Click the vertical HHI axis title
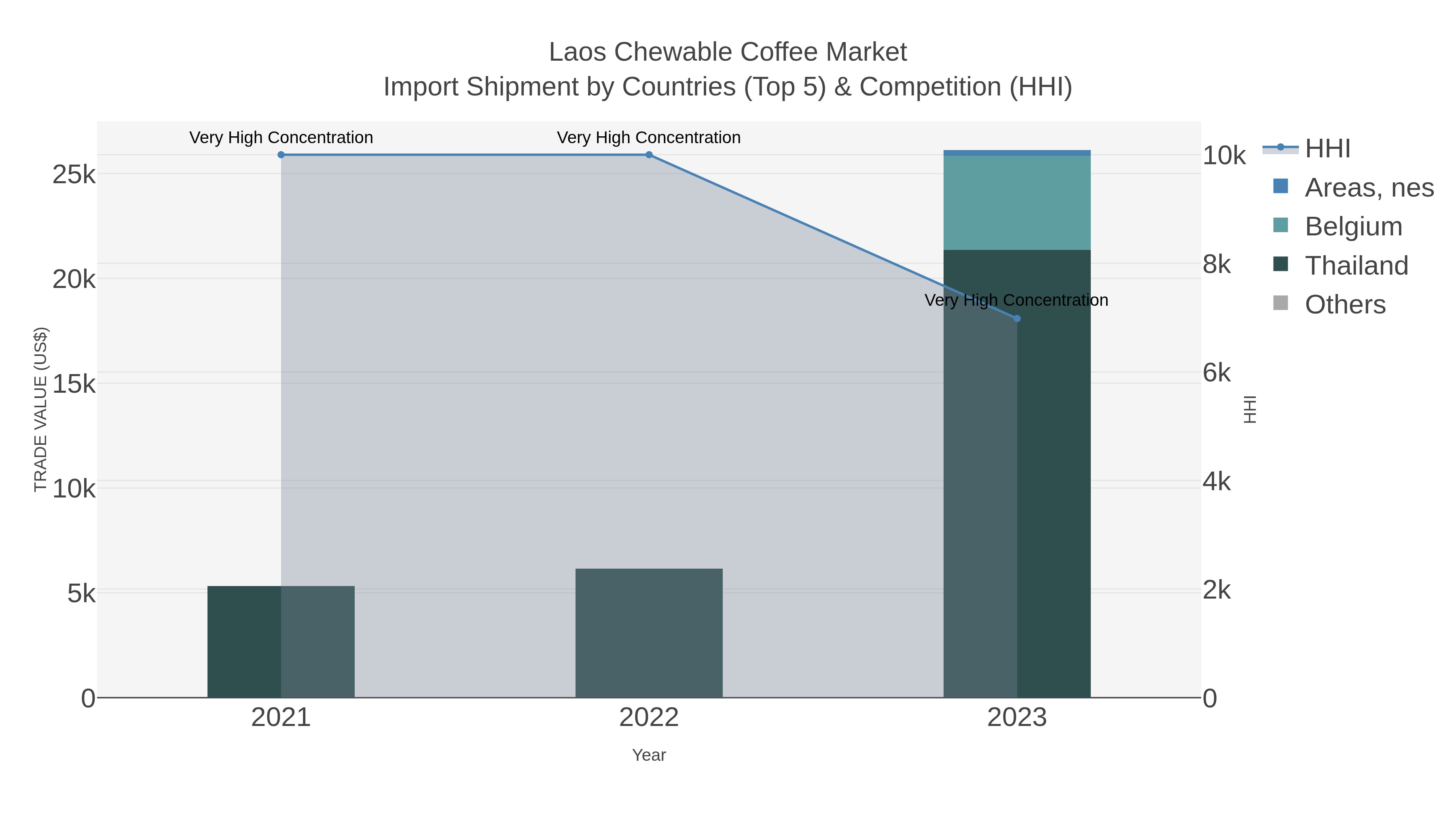Screen dimensions: 1456x819 pyautogui.click(x=1250, y=409)
